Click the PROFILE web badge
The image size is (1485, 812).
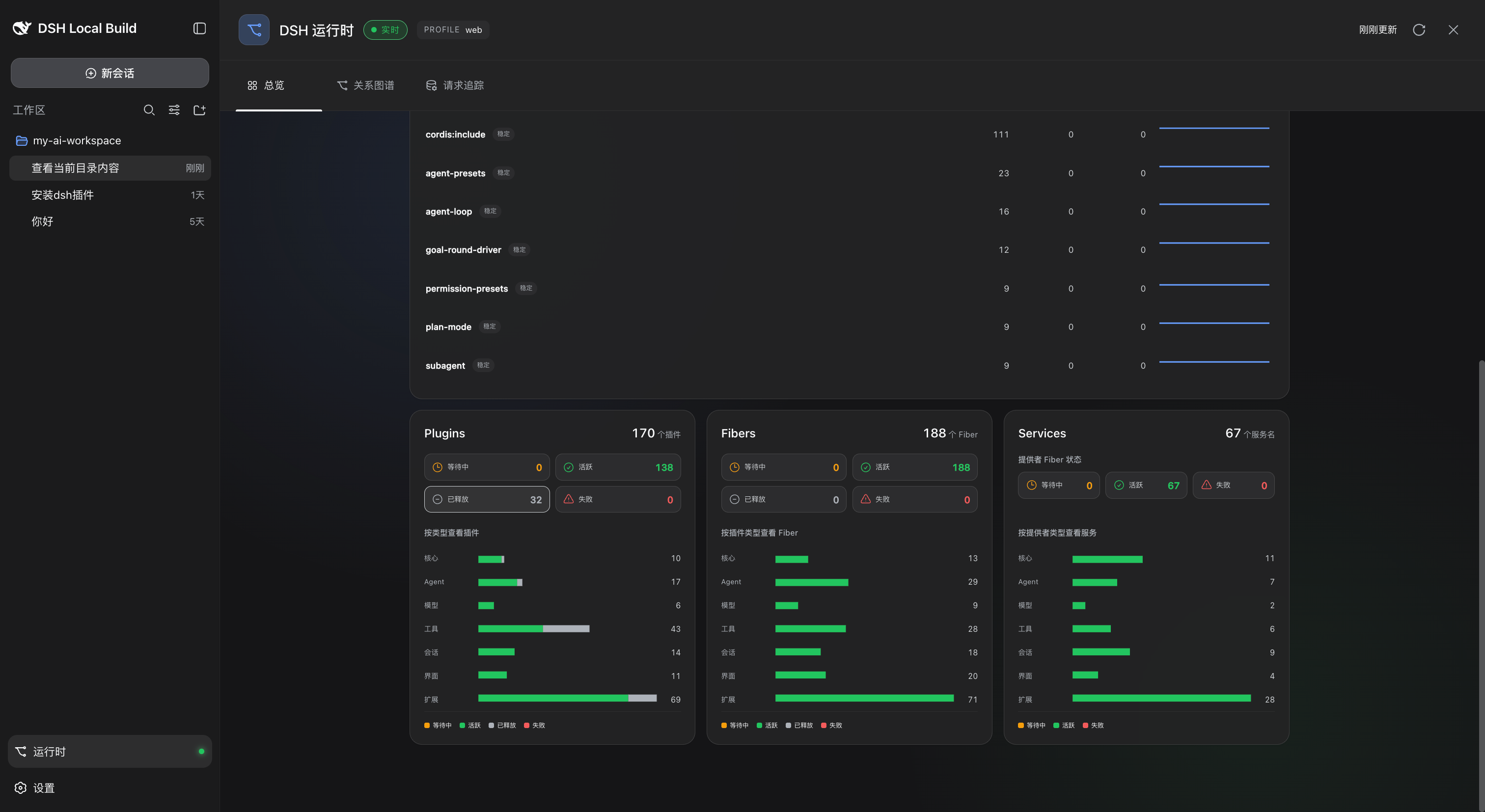[x=453, y=30]
